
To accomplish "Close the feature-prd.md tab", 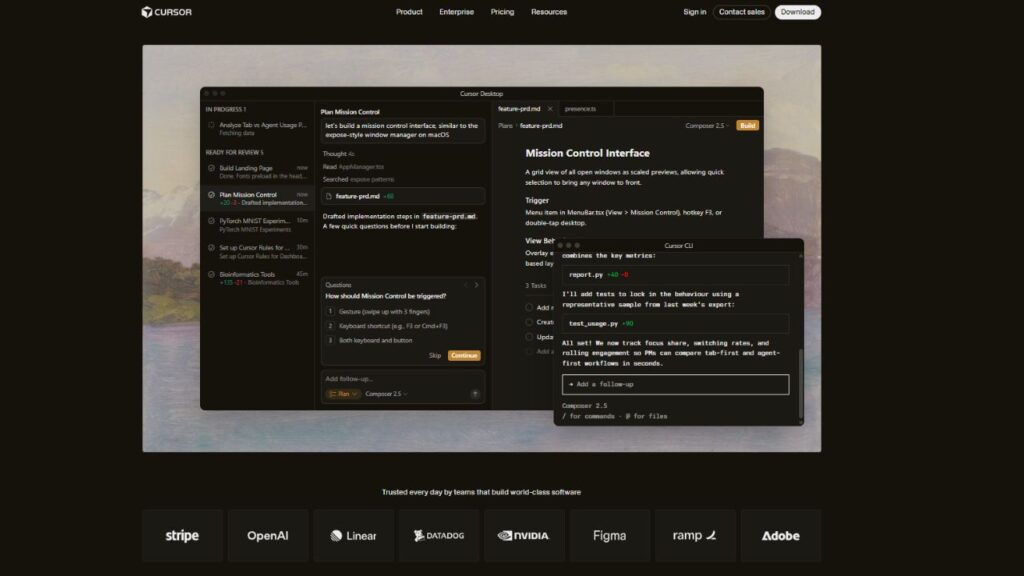I will click(x=550, y=109).
